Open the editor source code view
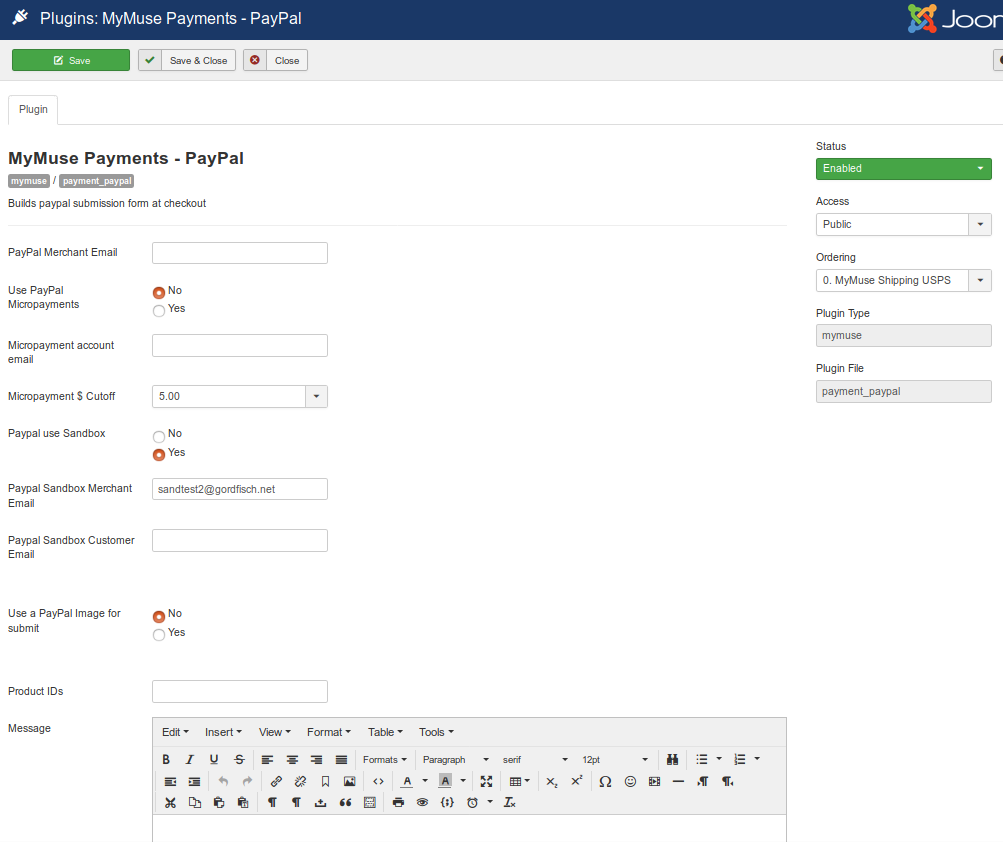The image size is (1003, 842). 377,781
